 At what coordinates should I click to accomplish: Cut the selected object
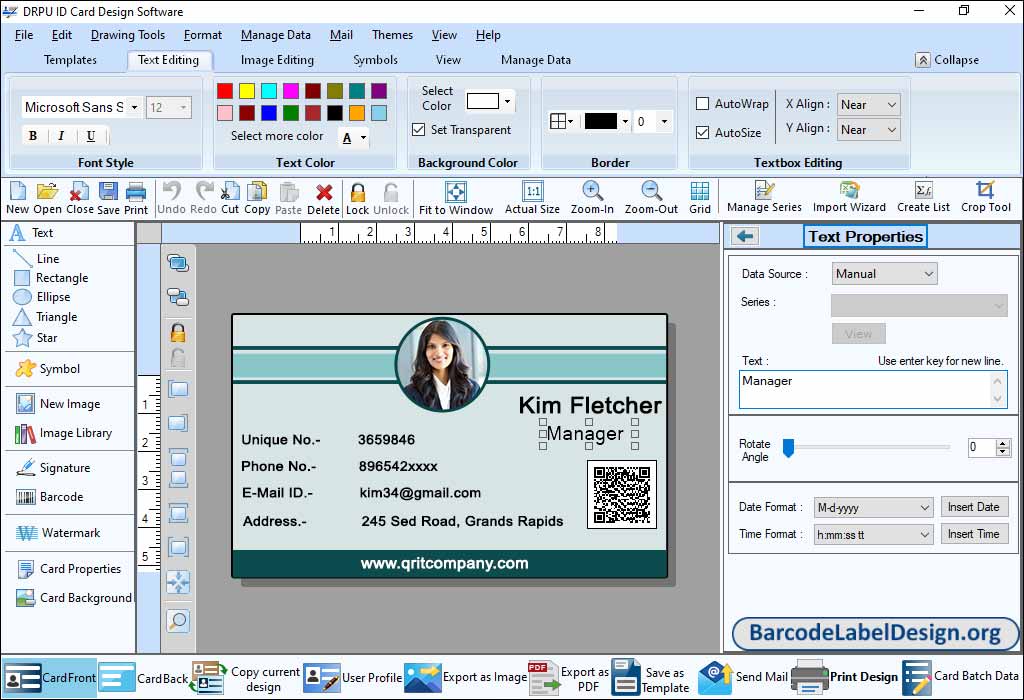[x=230, y=198]
